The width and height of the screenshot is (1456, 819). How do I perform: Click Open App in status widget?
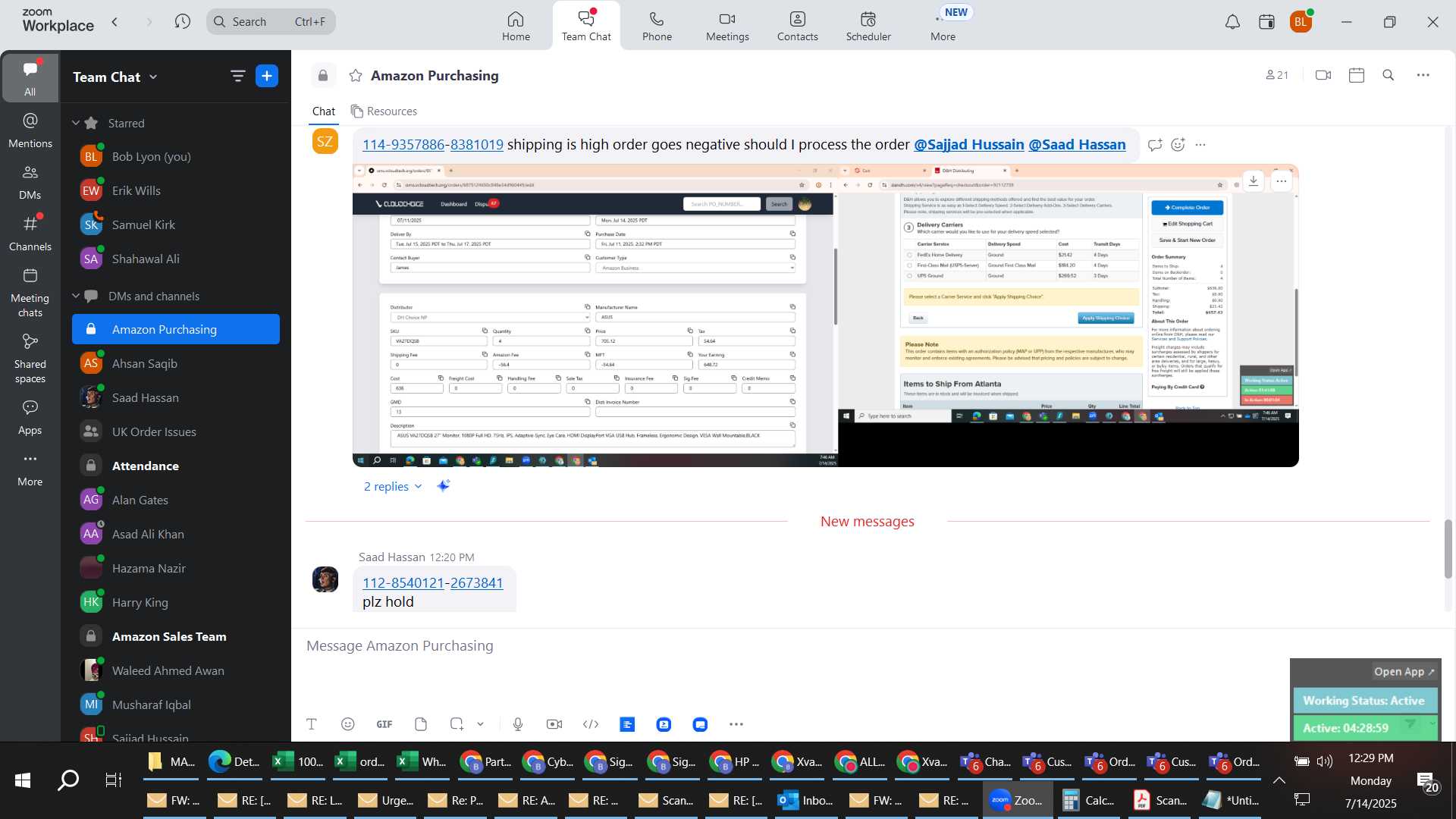pyautogui.click(x=1404, y=671)
